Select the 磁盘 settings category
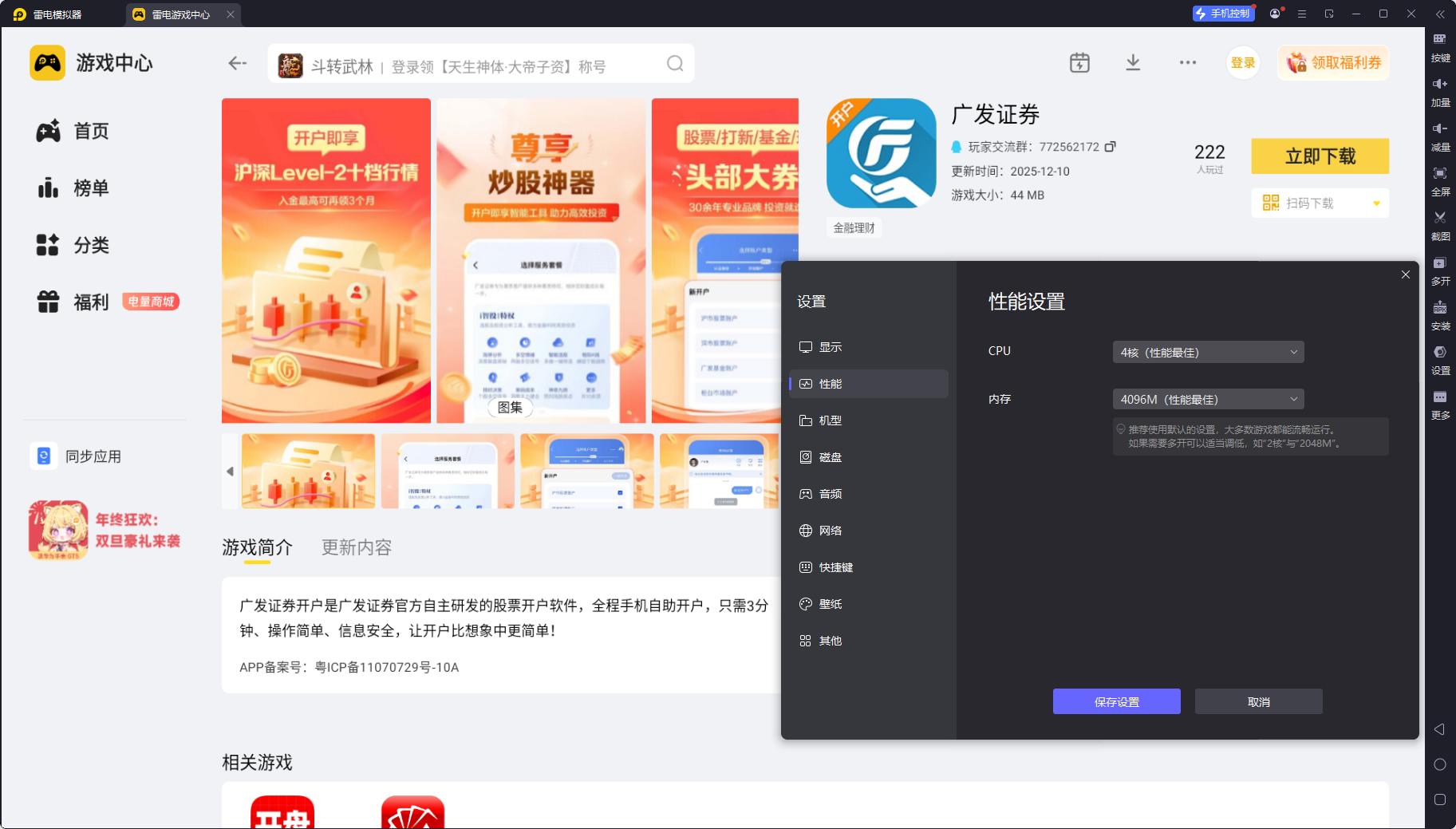Image resolution: width=1456 pixels, height=829 pixels. (830, 457)
